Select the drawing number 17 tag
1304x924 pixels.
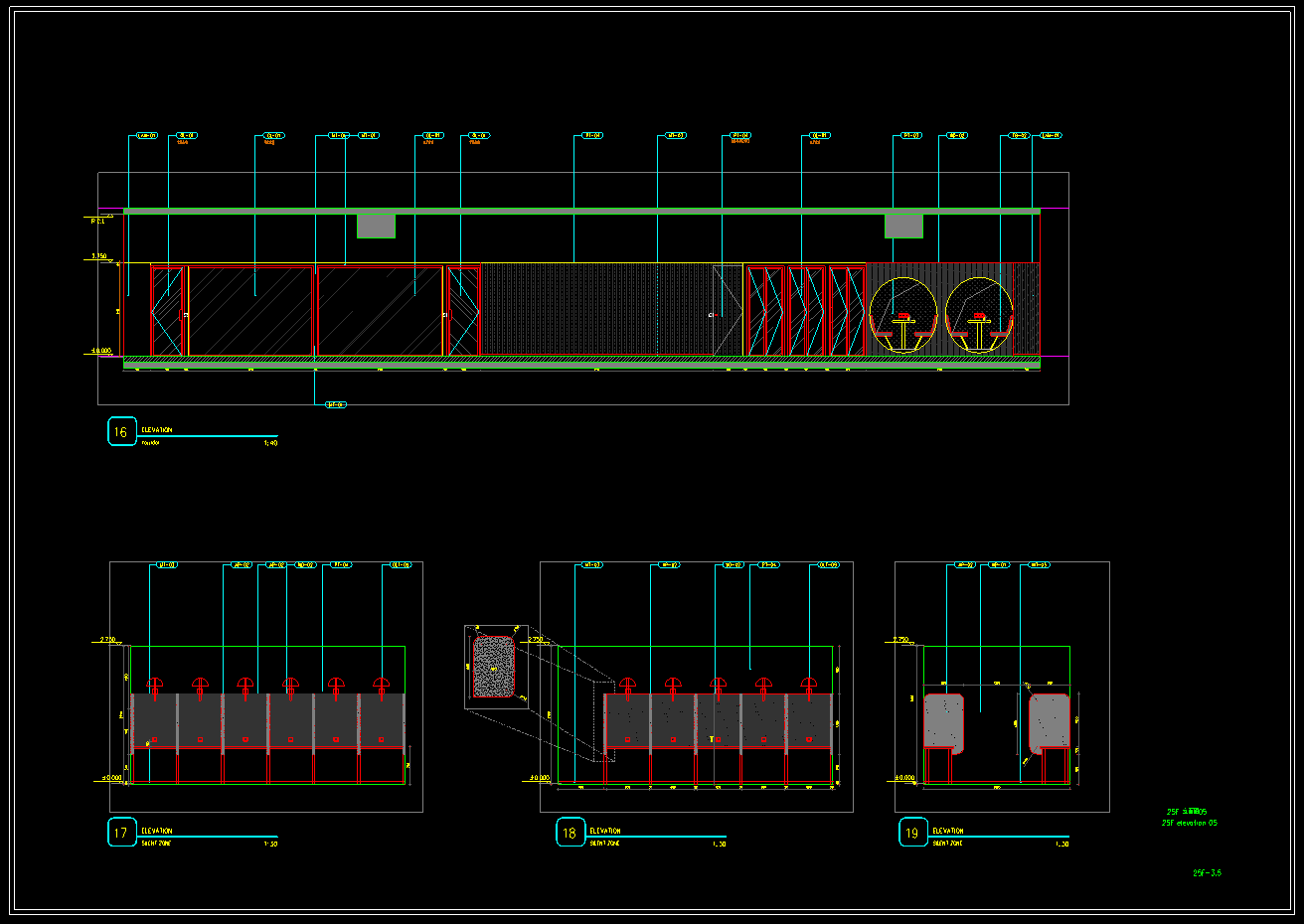click(121, 833)
